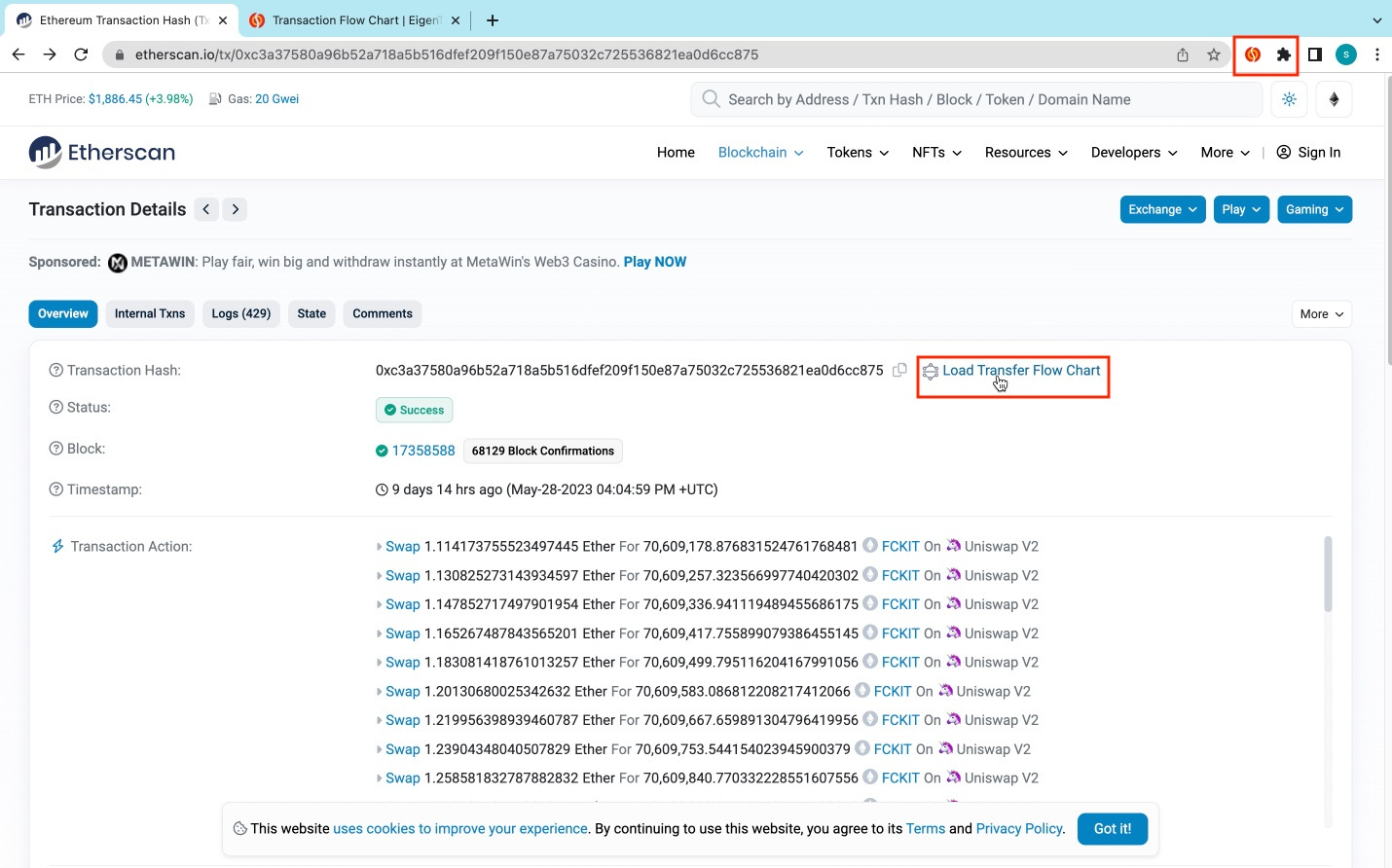Click FCKIT token in 1.130825273143934597 Ether row
The width and height of the screenshot is (1392, 868).
(x=900, y=576)
